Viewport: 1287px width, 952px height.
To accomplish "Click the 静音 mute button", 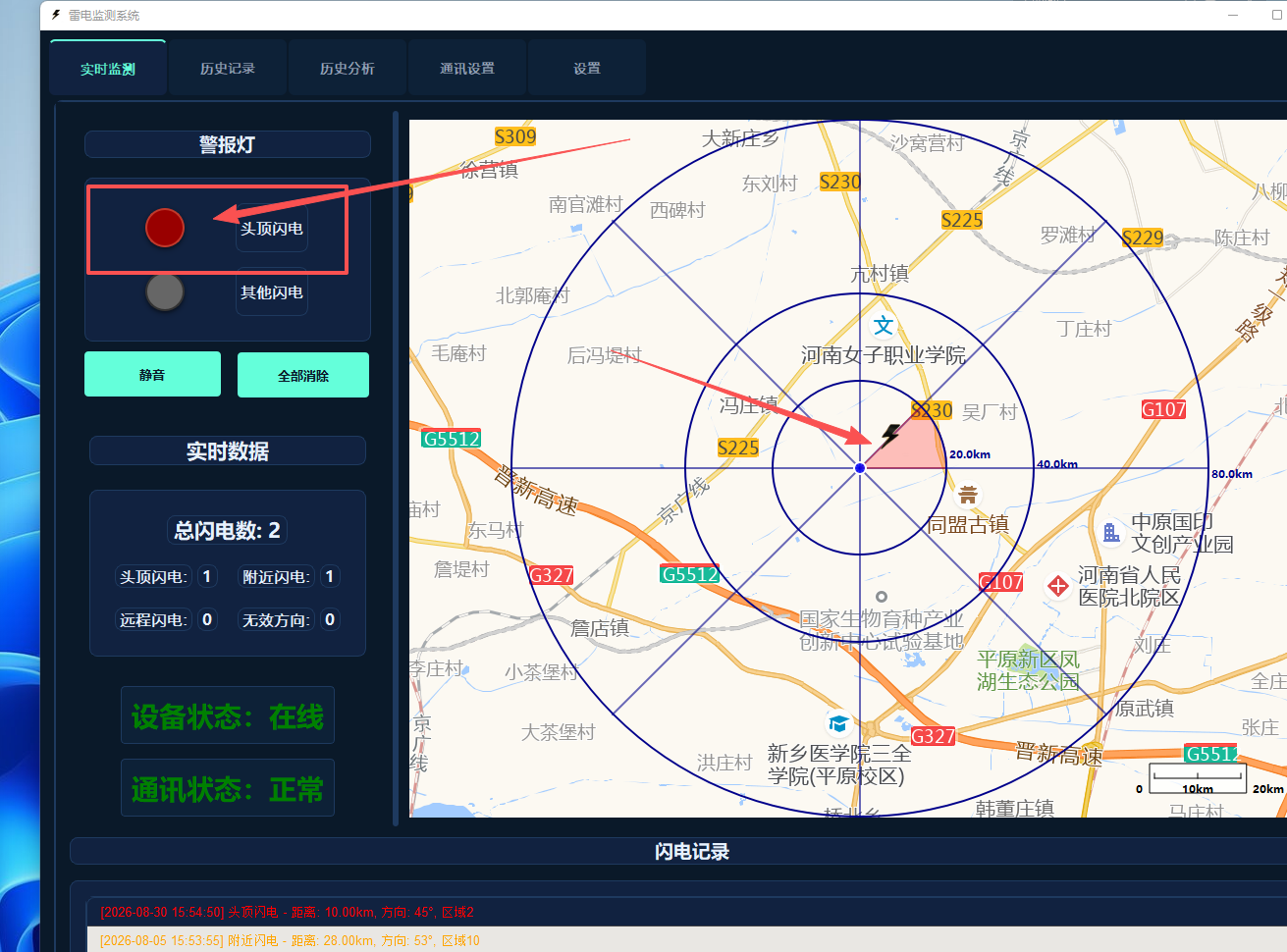I will click(152, 375).
